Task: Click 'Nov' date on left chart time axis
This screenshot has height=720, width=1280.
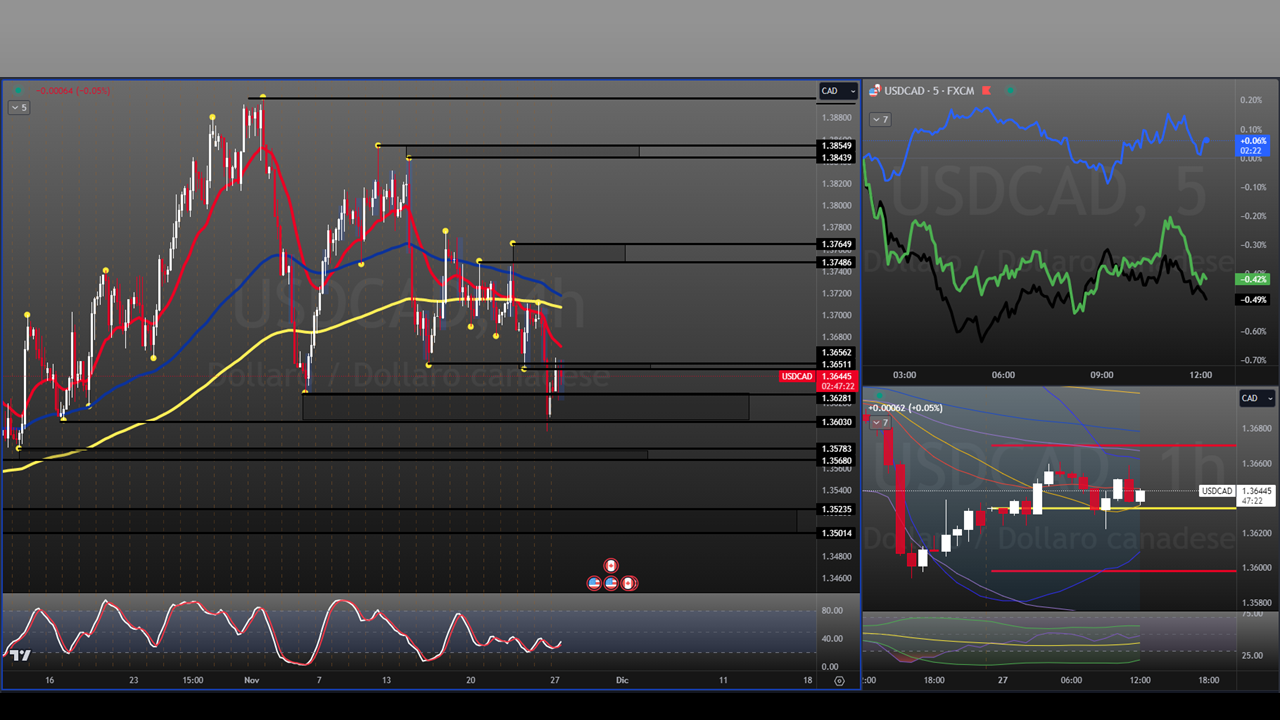Action: tap(251, 680)
